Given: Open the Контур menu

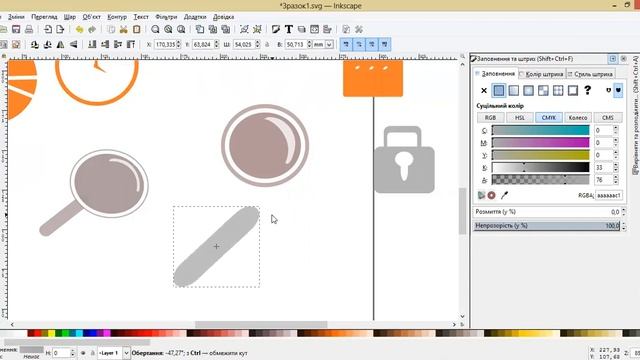Looking at the screenshot, I should (x=117, y=17).
